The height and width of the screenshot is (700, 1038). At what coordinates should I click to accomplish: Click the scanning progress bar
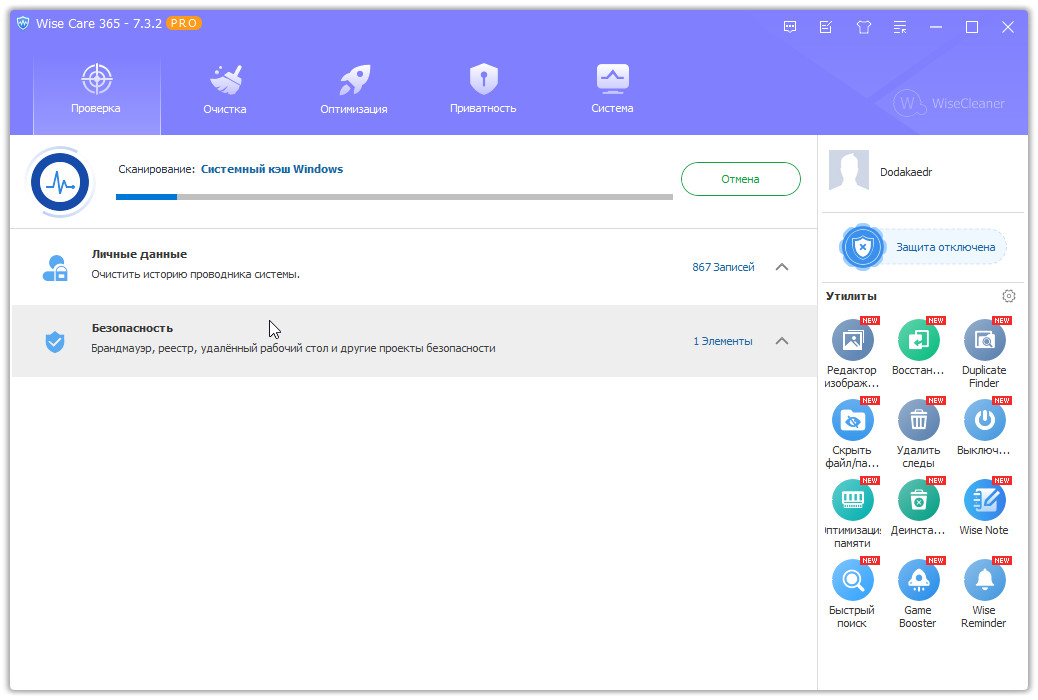394,197
